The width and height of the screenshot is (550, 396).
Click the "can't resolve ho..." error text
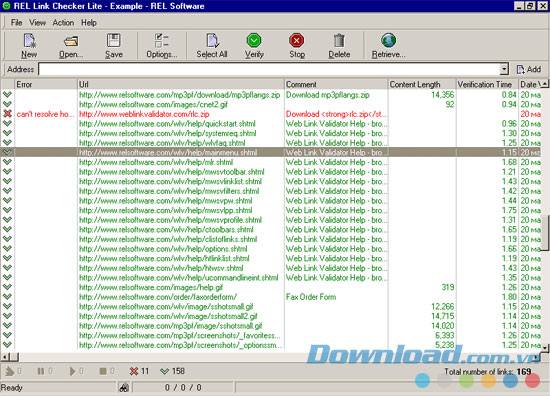point(45,114)
